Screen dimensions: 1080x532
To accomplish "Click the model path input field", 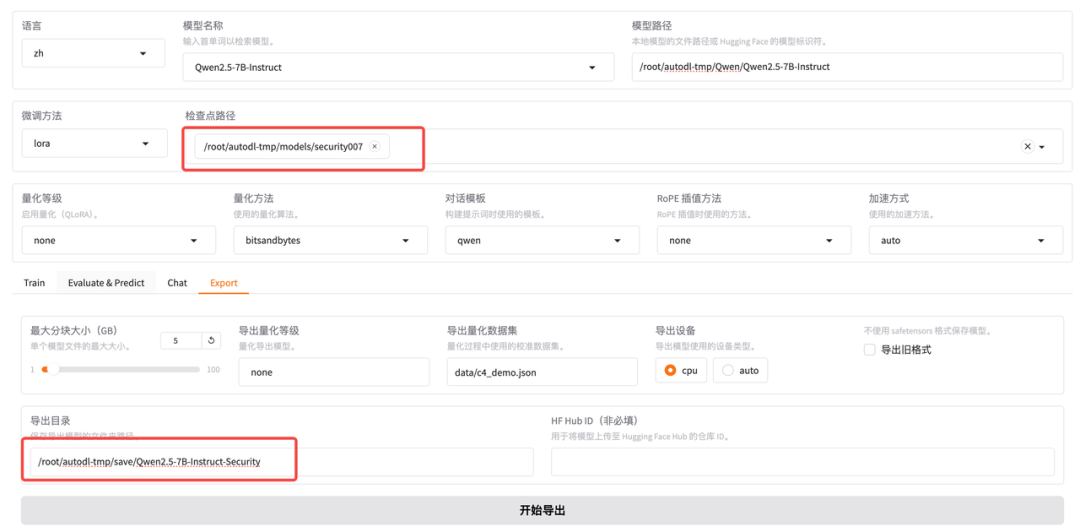I will point(847,67).
